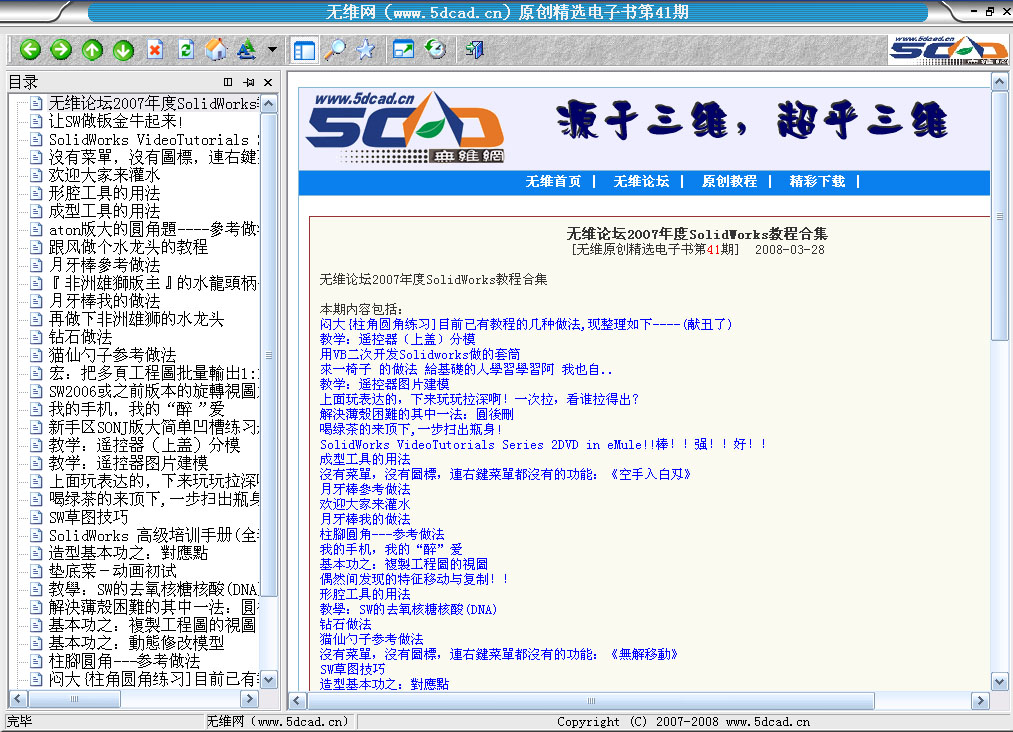
Task: Pin the 目录 panel with pushpin icon
Action: [x=249, y=82]
